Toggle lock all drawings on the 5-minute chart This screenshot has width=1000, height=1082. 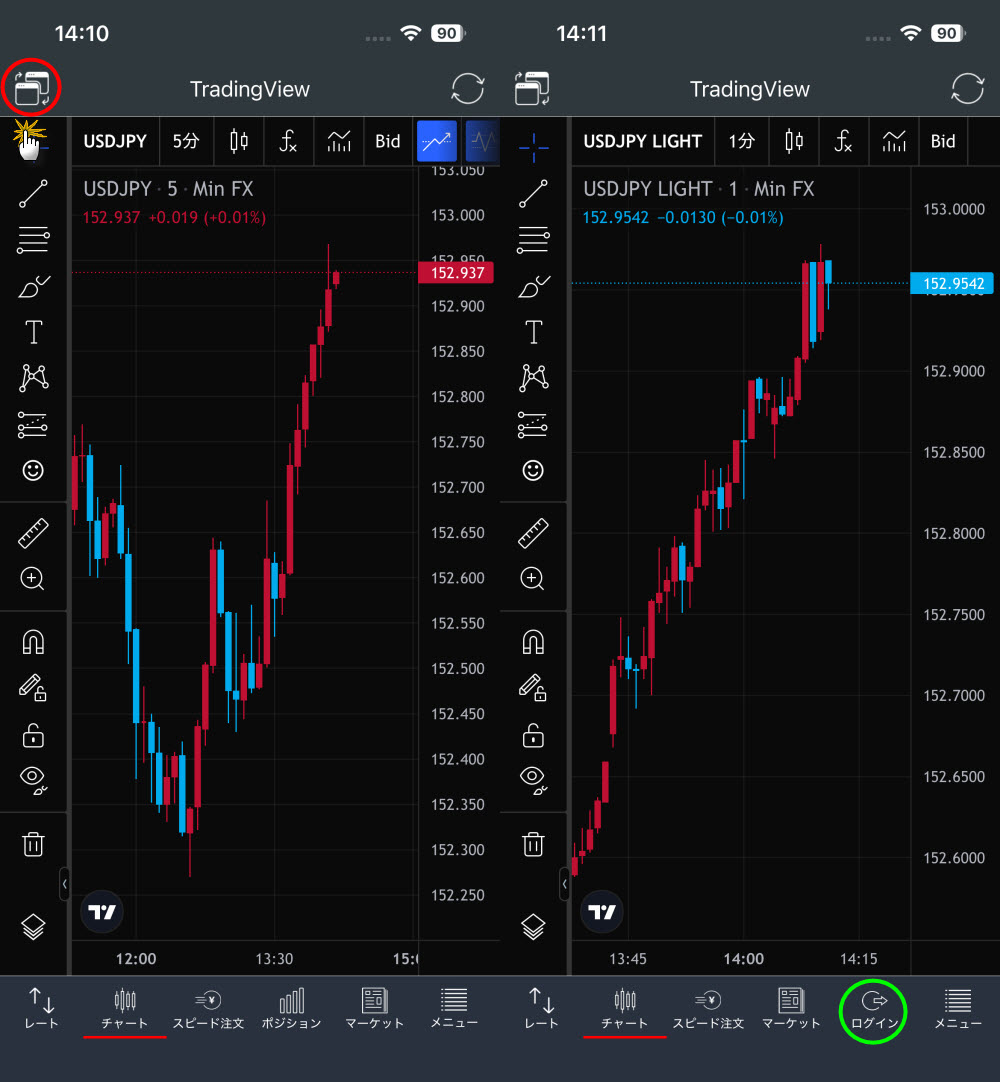tap(34, 735)
